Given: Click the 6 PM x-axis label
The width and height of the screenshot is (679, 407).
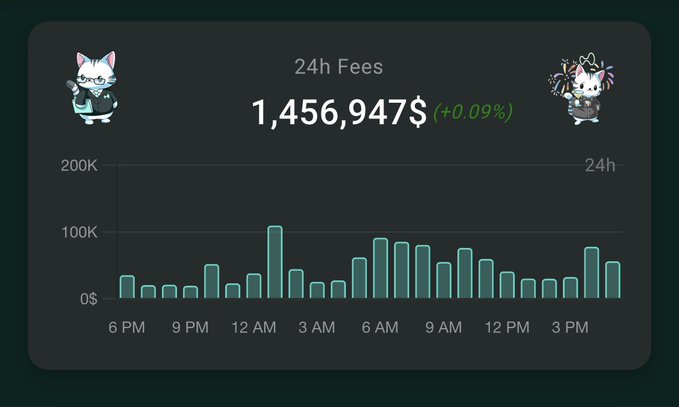Looking at the screenshot, I should pyautogui.click(x=126, y=327).
